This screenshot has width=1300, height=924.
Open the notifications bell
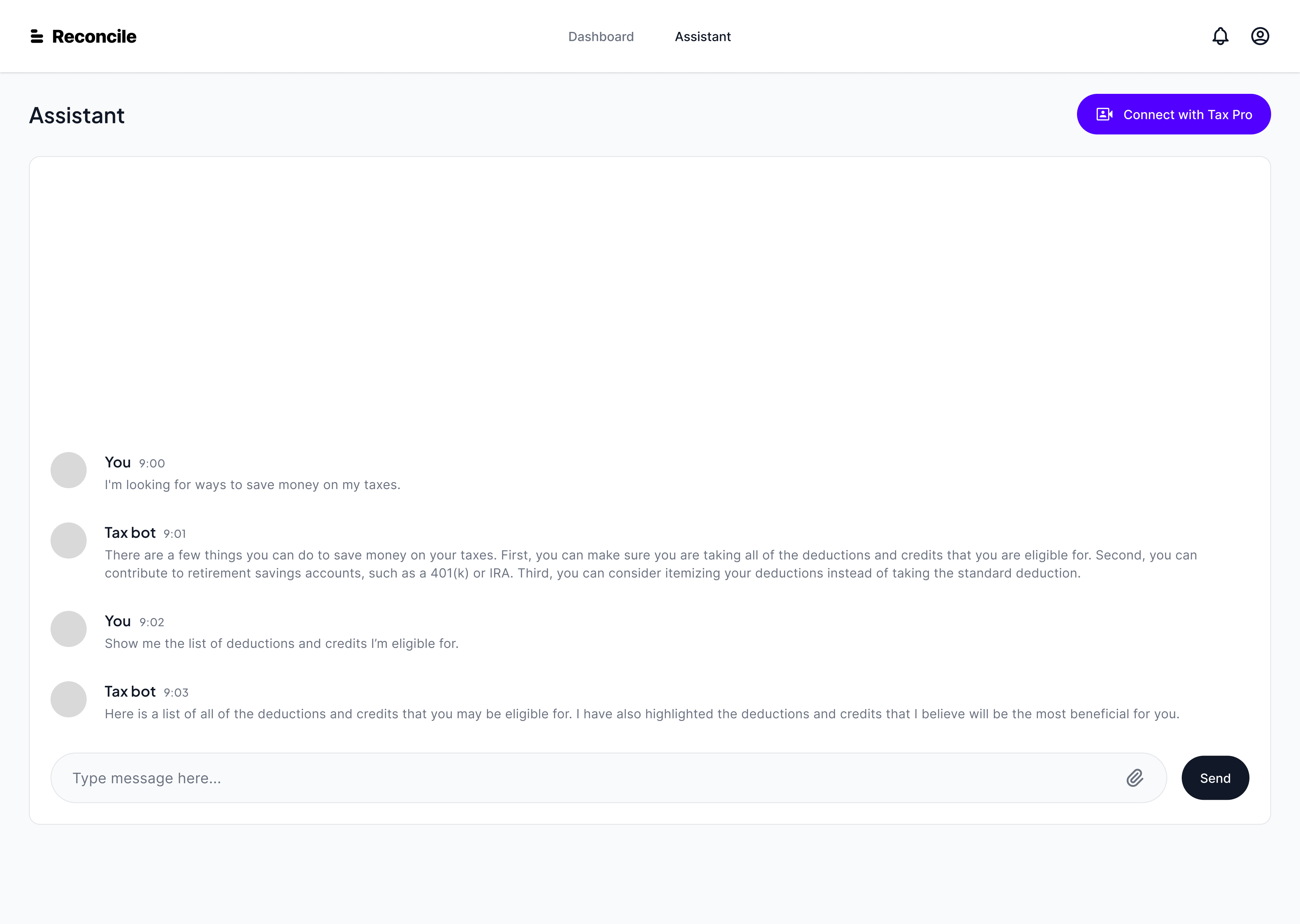coord(1220,36)
